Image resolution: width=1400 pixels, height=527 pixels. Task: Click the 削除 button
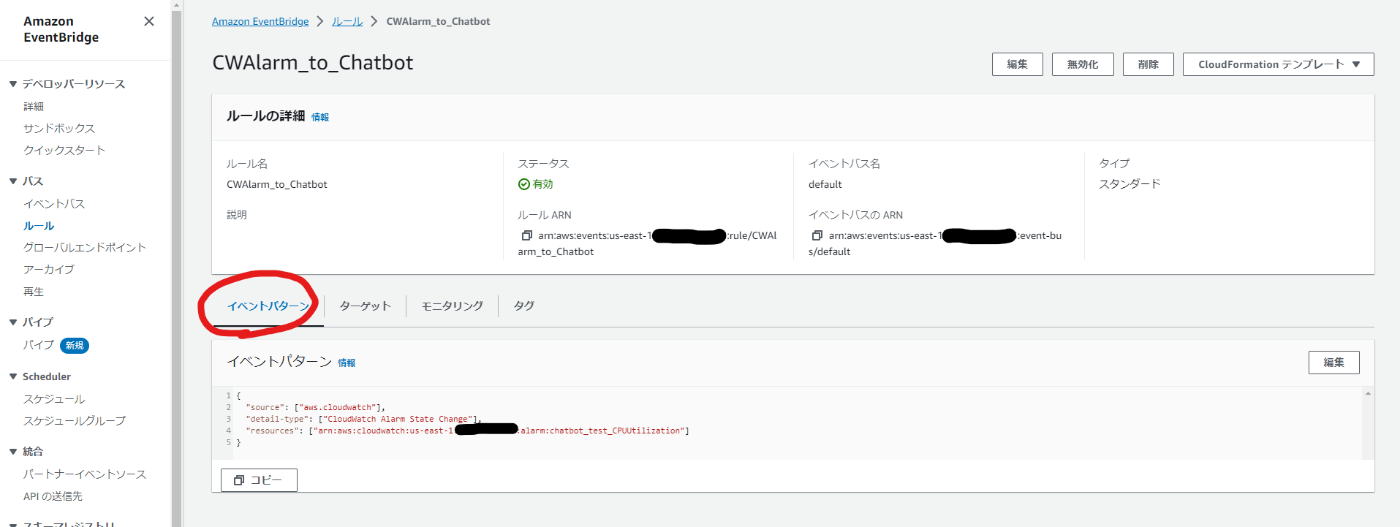[1148, 64]
